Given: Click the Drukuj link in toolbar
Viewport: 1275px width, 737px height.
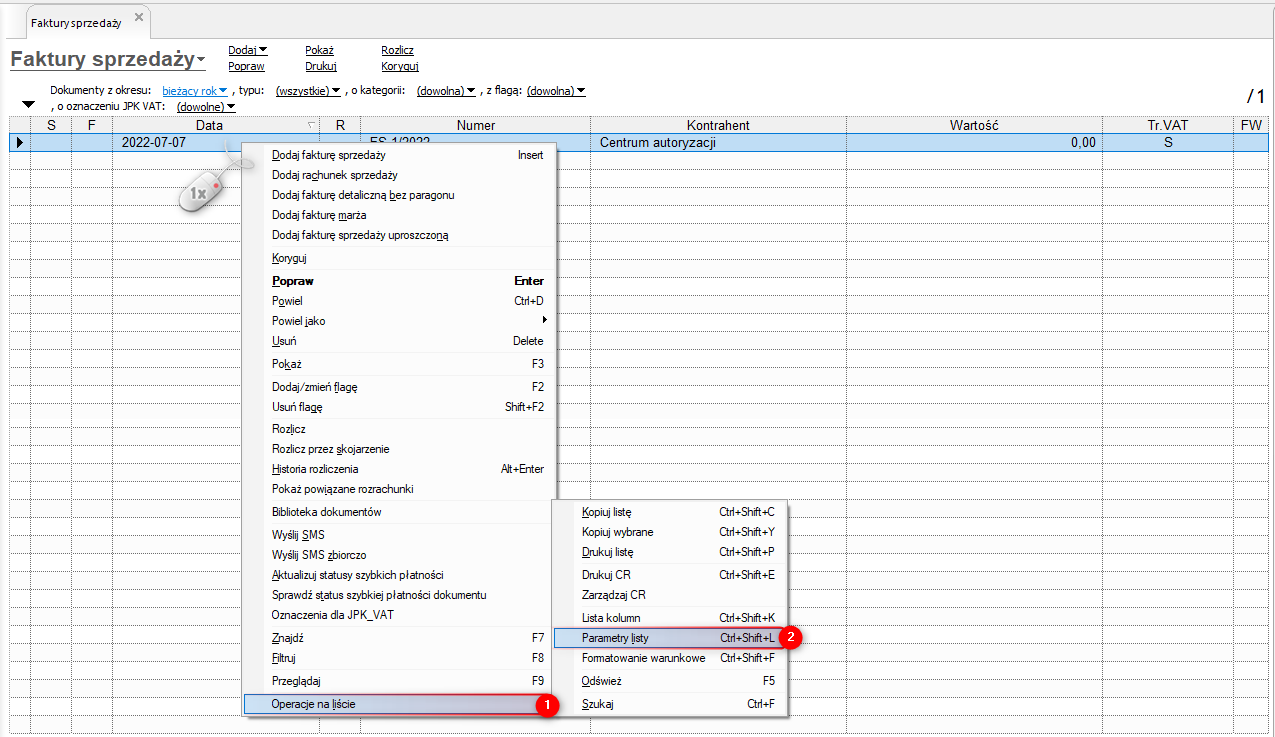Looking at the screenshot, I should (x=321, y=66).
